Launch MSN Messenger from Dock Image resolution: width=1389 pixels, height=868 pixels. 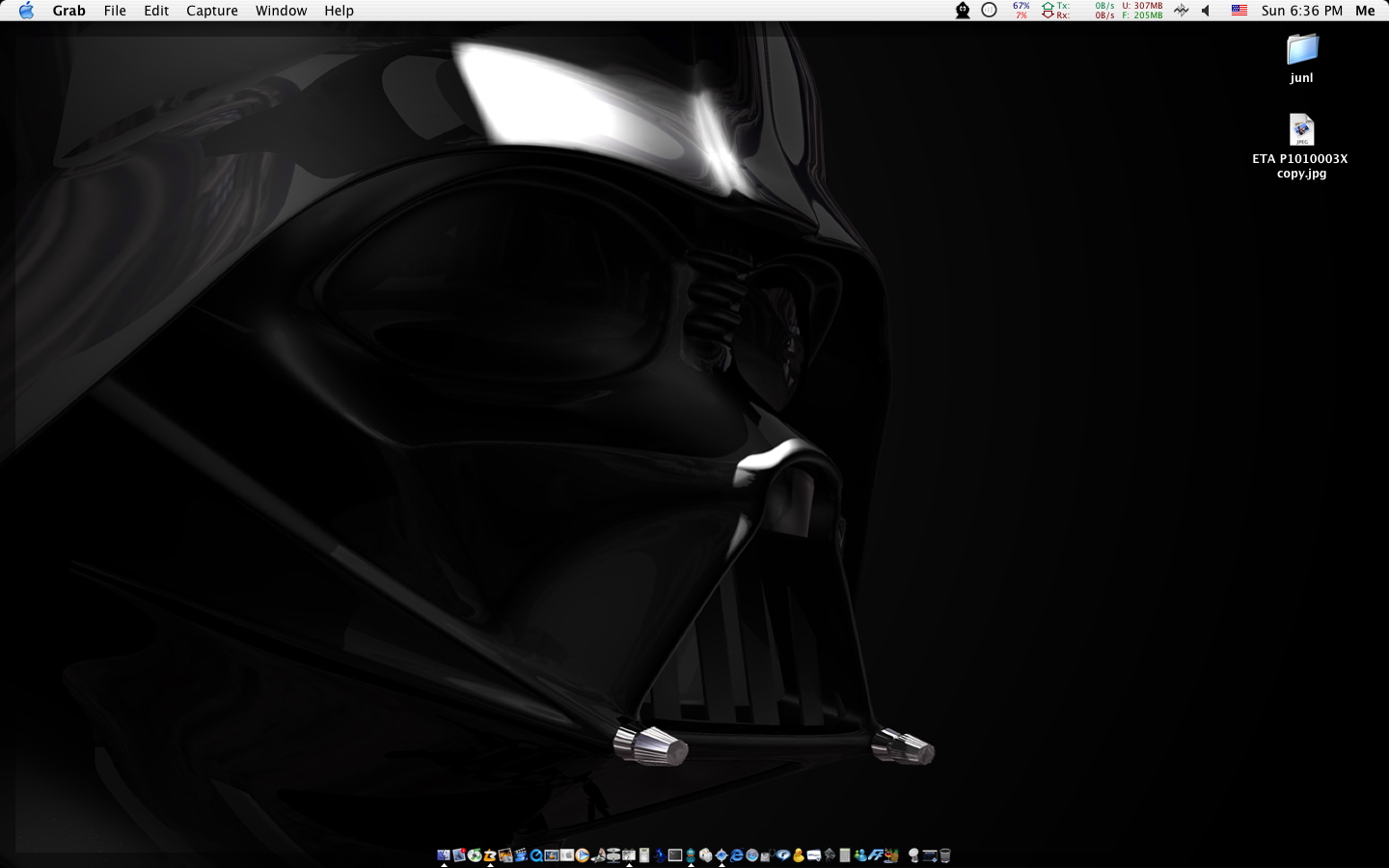tap(860, 855)
